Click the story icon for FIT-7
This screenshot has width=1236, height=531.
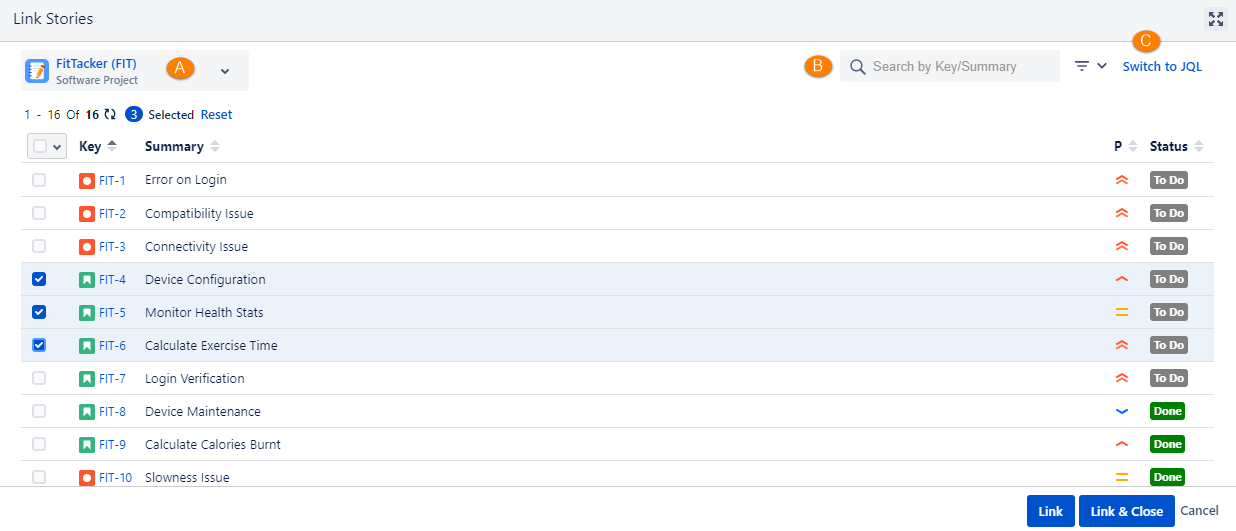[87, 378]
